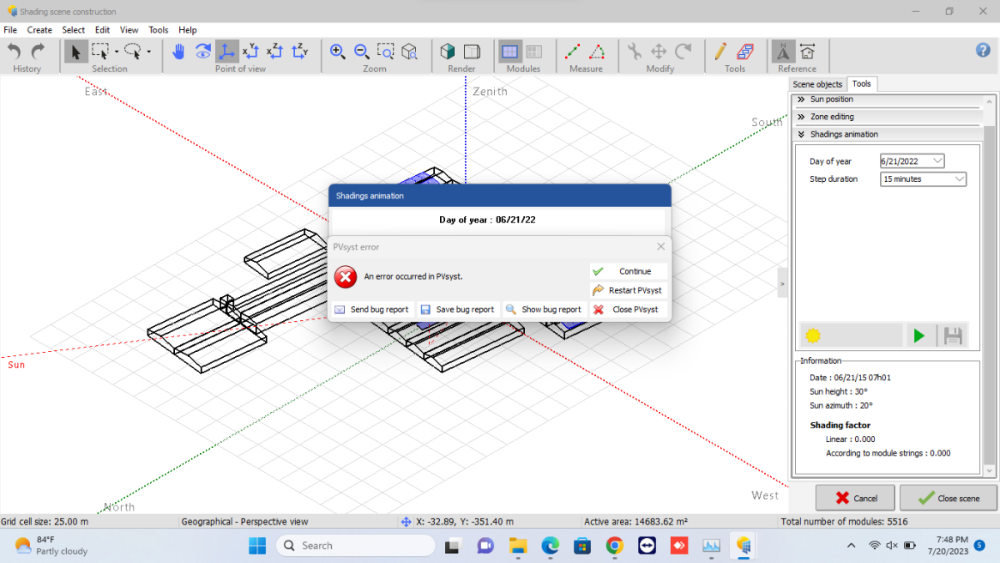The width and height of the screenshot is (1000, 563).
Task: Open the Create menu
Action: pos(40,30)
